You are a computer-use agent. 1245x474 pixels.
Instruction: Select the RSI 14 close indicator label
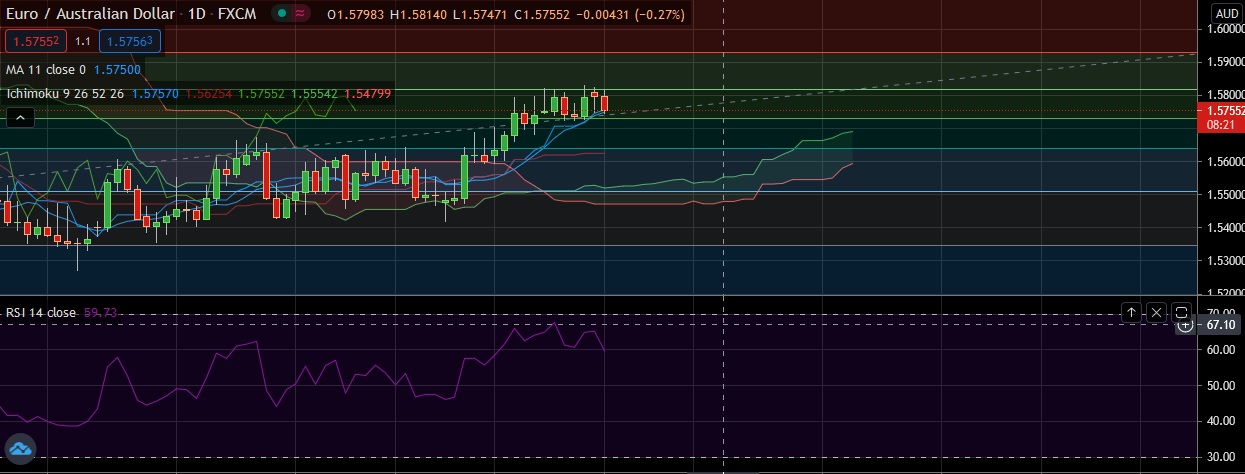pyautogui.click(x=41, y=312)
